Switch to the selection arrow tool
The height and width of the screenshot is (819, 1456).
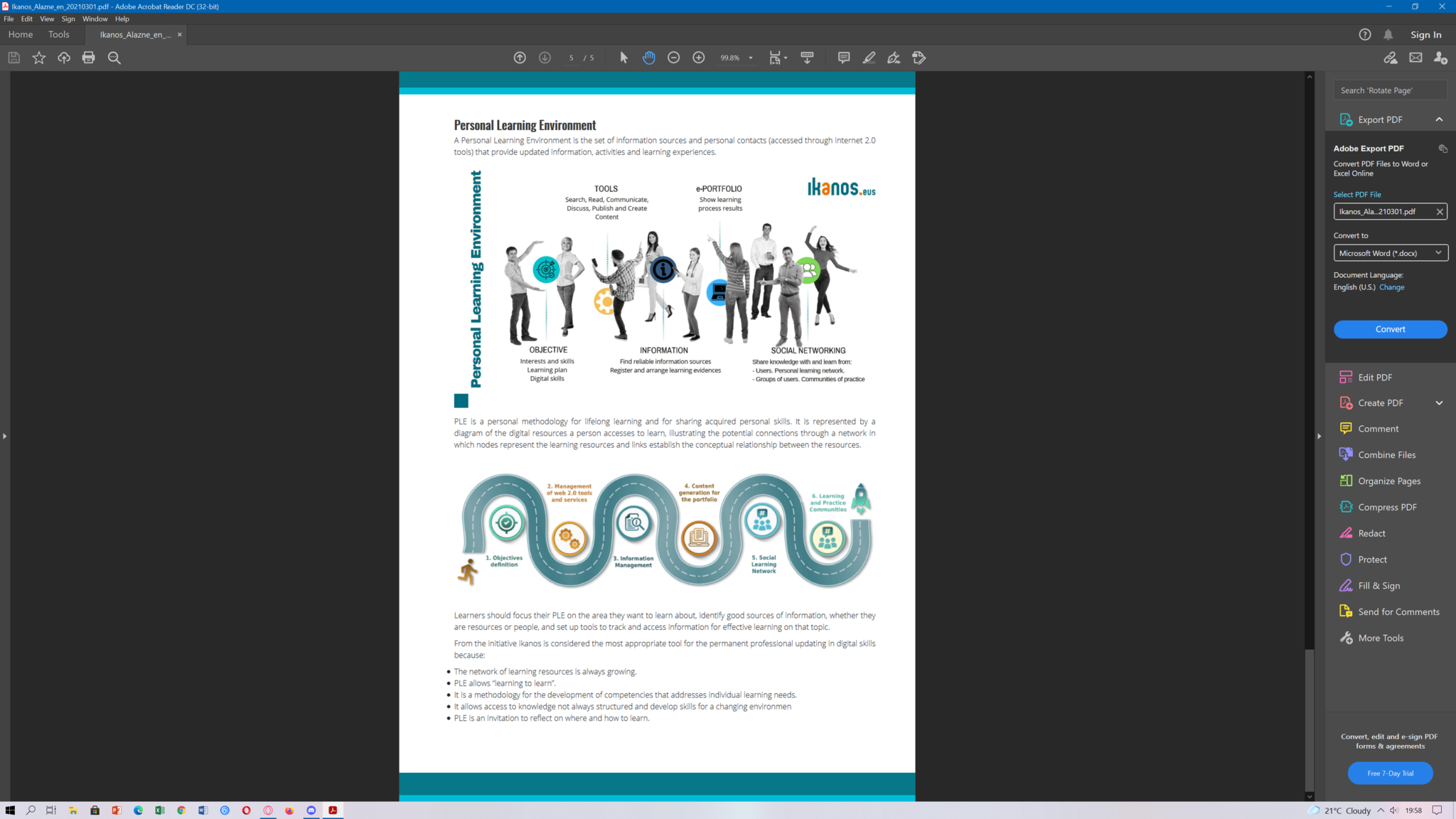coord(623,58)
